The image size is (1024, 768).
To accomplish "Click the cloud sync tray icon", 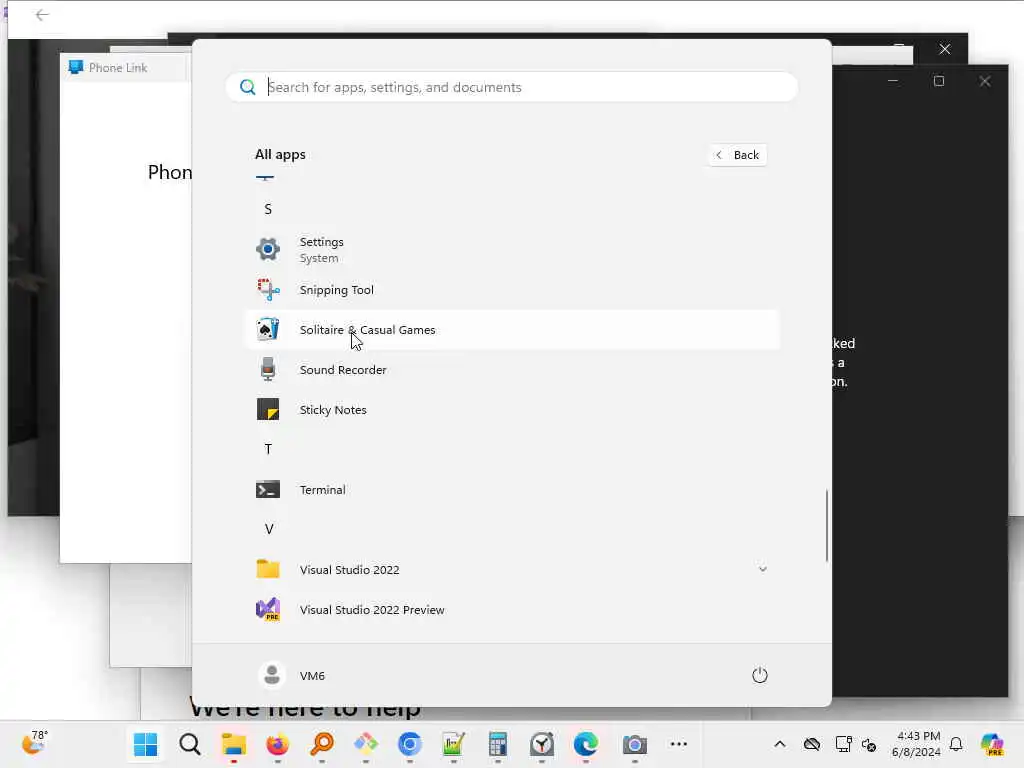I will [x=812, y=744].
